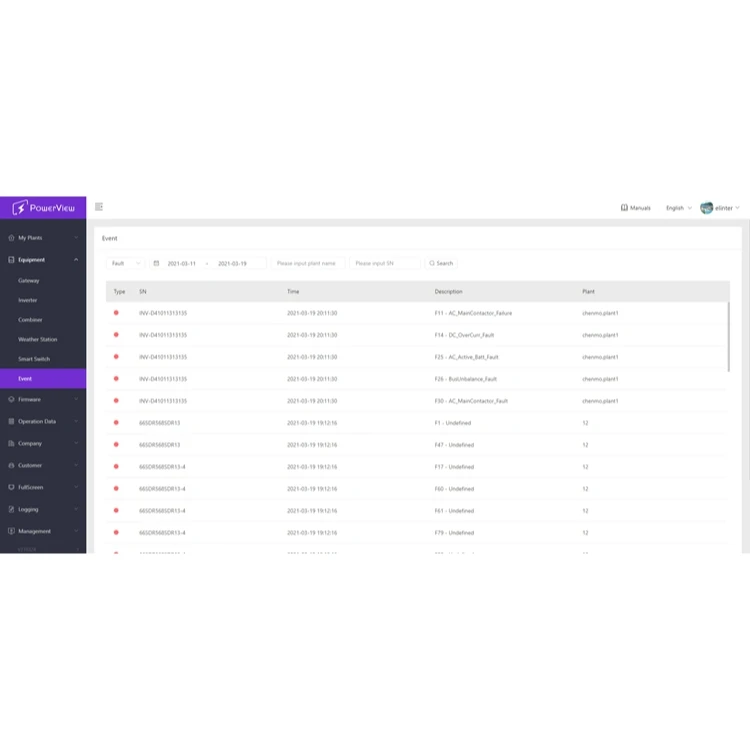The width and height of the screenshot is (750, 750).
Task: Click the Operation Data sidebar icon
Action: pos(11,421)
